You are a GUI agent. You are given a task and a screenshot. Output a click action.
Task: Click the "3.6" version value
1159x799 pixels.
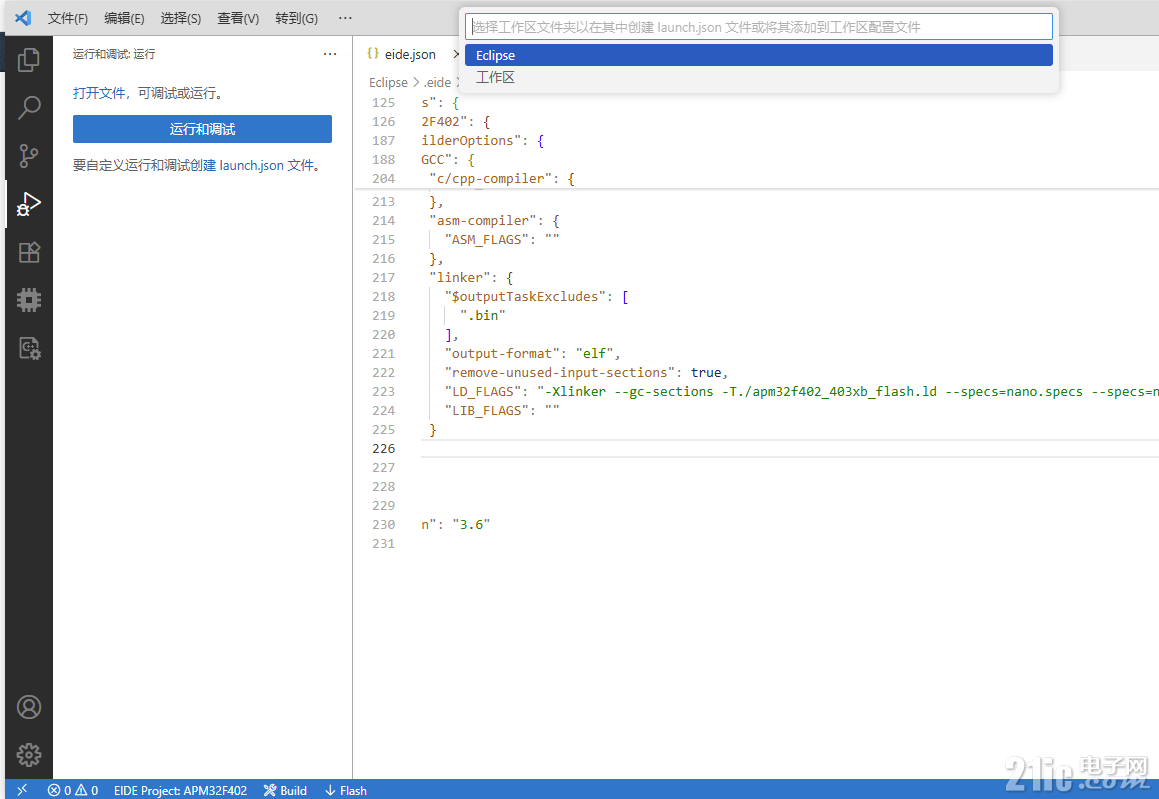click(472, 525)
